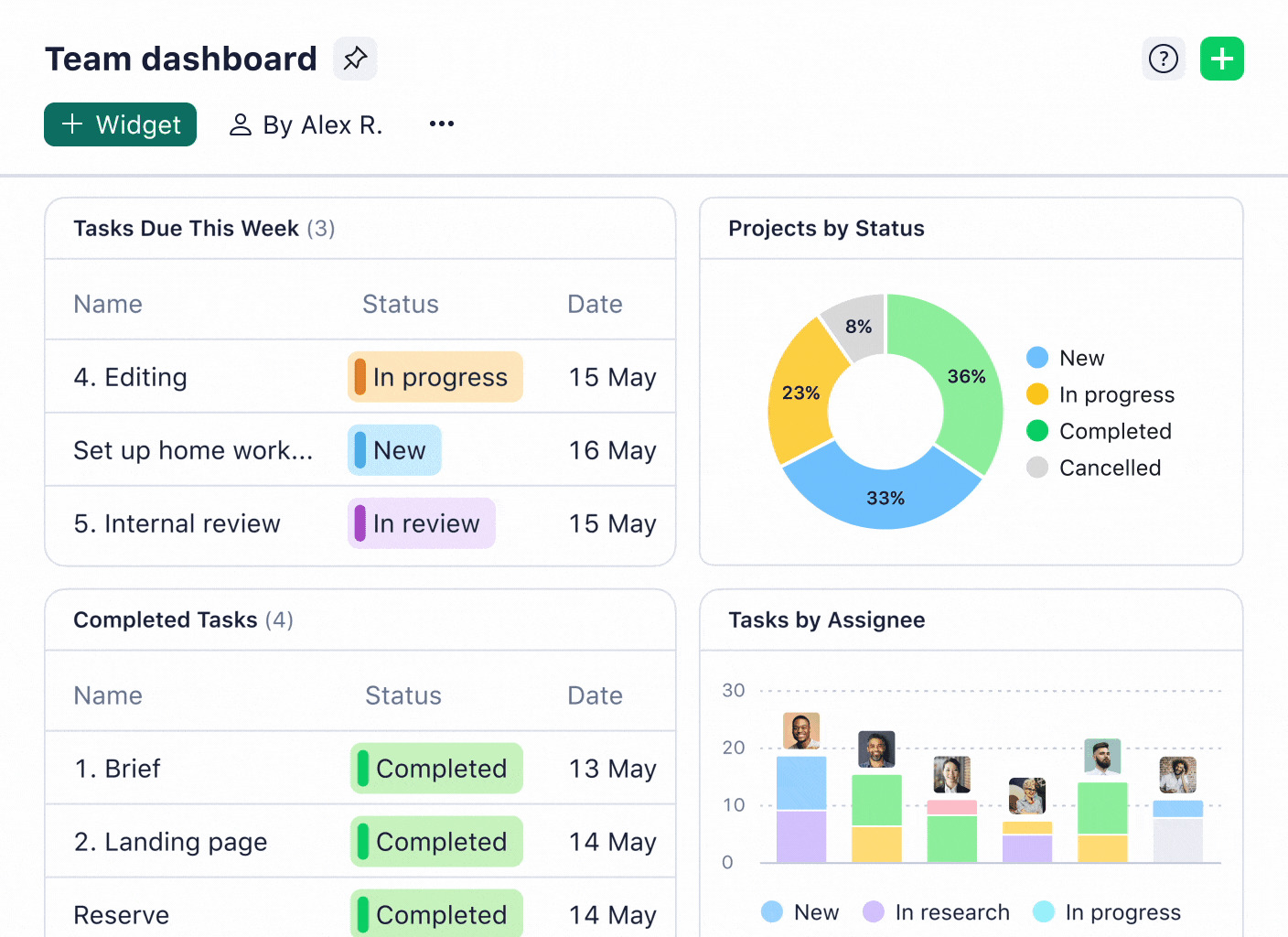The image size is (1288, 937).
Task: Change the Completed status of Landing page
Action: (435, 841)
